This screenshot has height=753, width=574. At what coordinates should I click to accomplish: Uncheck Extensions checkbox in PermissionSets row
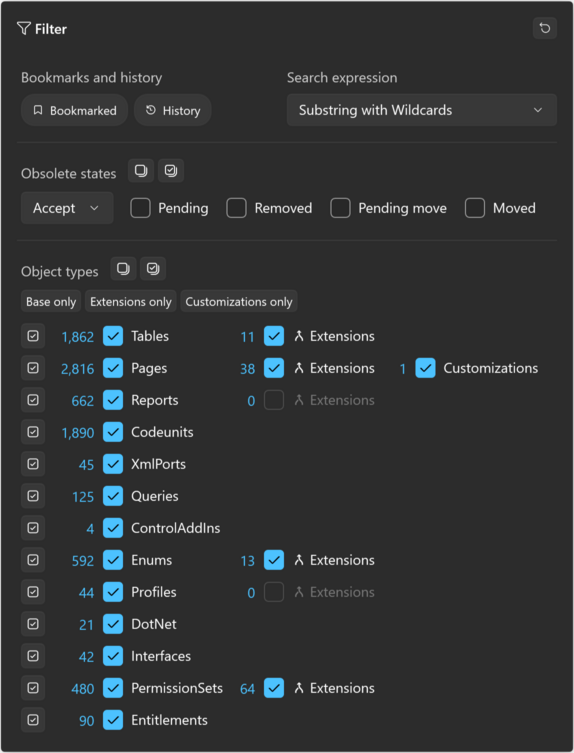pos(274,688)
